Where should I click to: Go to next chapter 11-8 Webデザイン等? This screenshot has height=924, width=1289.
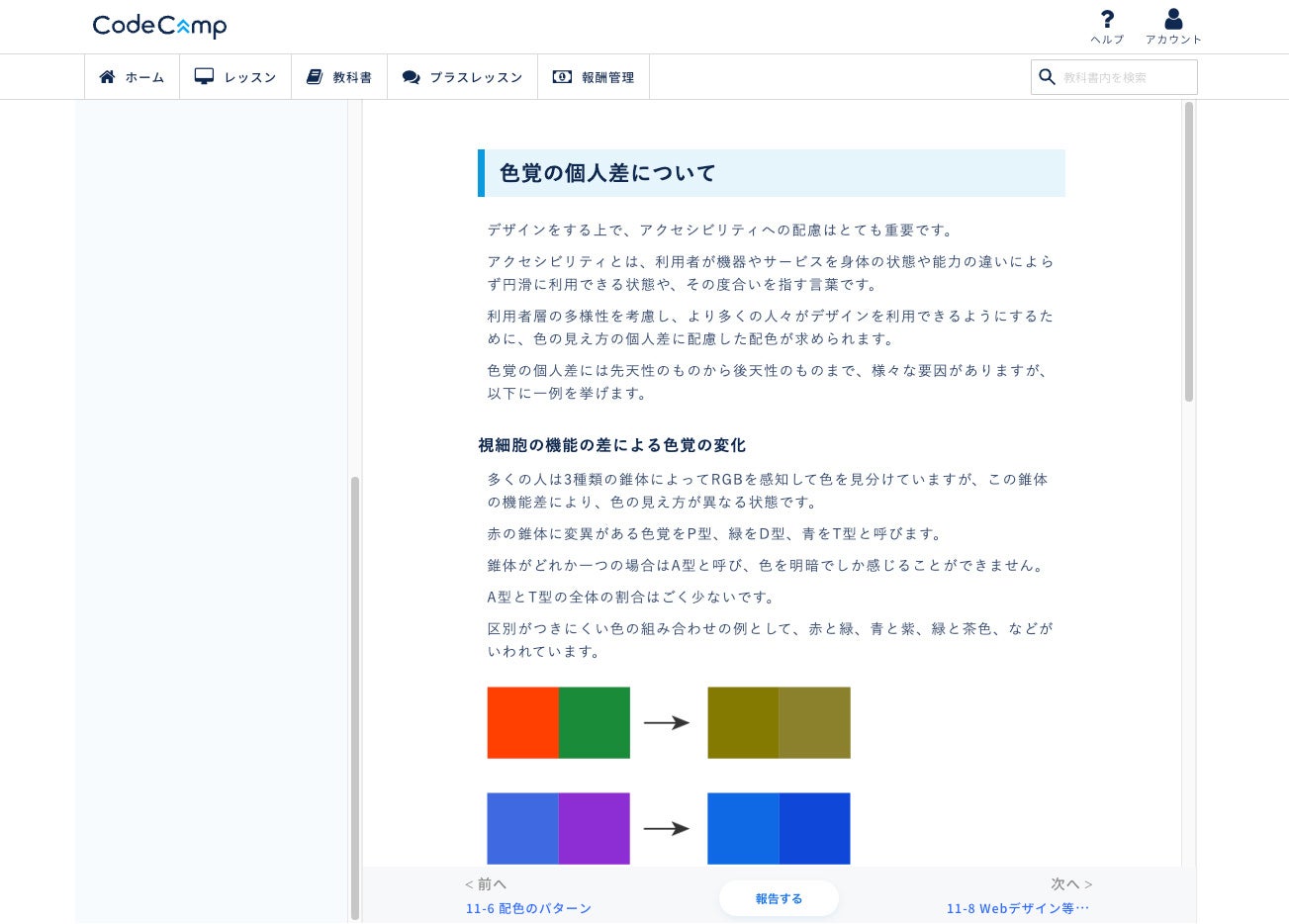tap(1018, 908)
